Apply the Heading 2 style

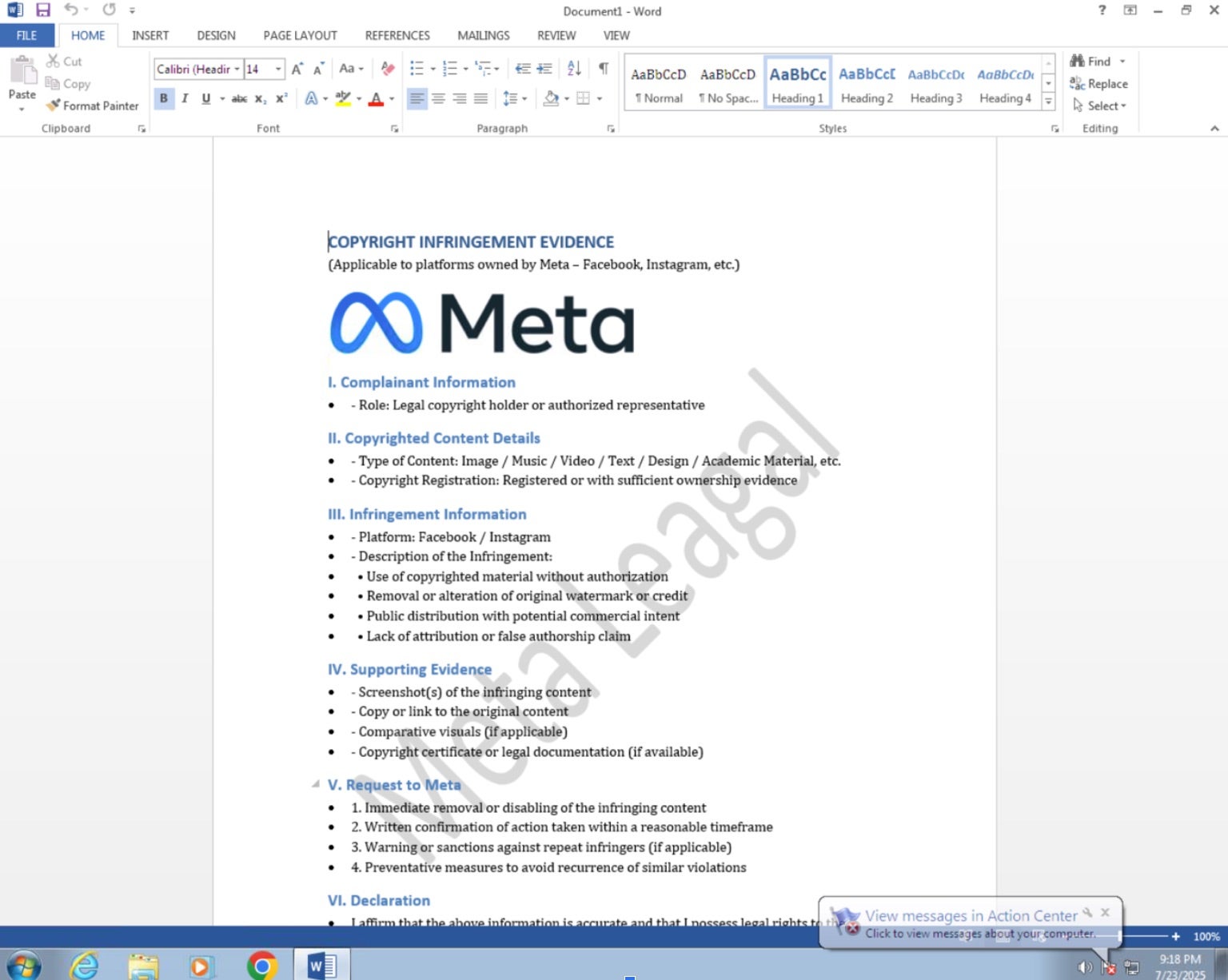click(867, 83)
